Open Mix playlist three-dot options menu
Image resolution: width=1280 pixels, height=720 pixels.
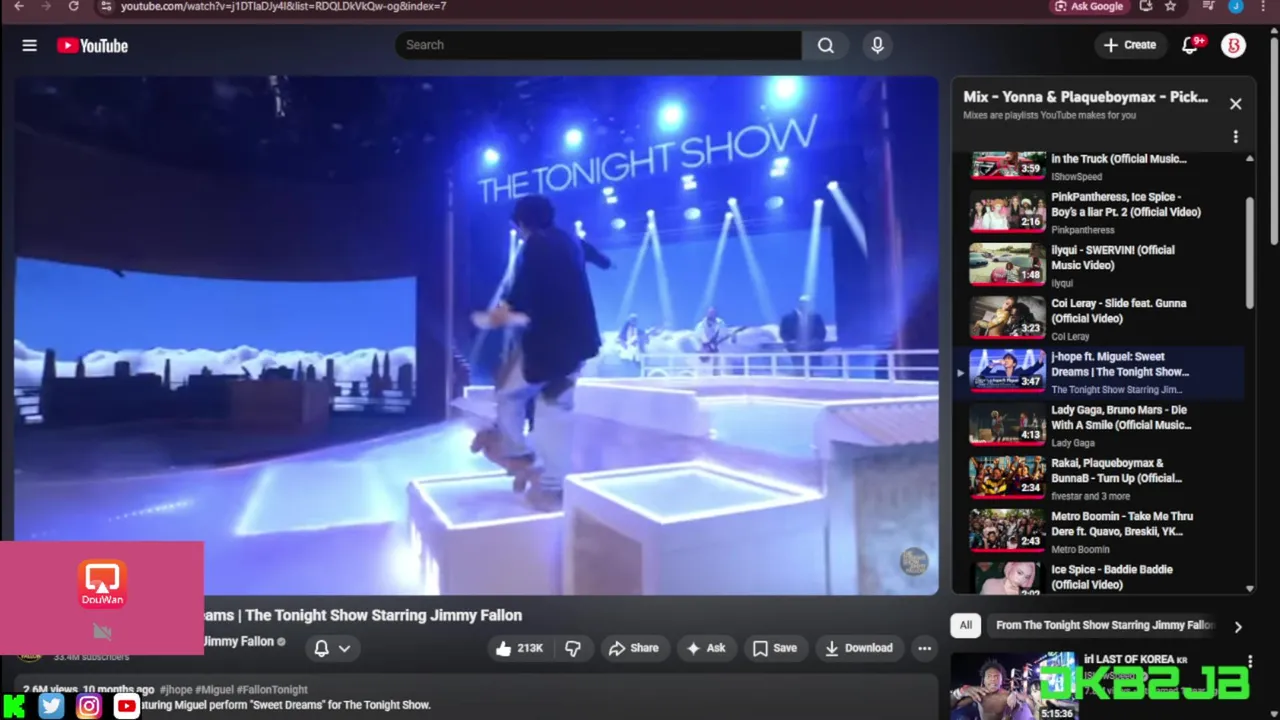coord(1235,136)
